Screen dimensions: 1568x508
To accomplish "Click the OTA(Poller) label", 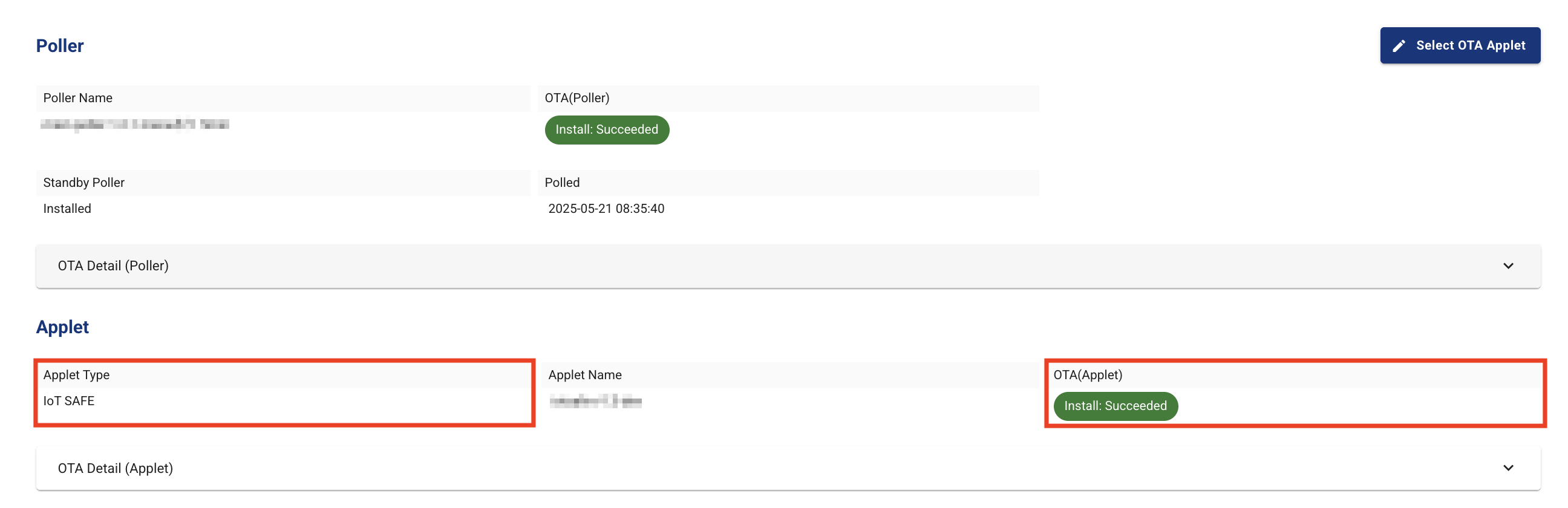I will tap(577, 98).
